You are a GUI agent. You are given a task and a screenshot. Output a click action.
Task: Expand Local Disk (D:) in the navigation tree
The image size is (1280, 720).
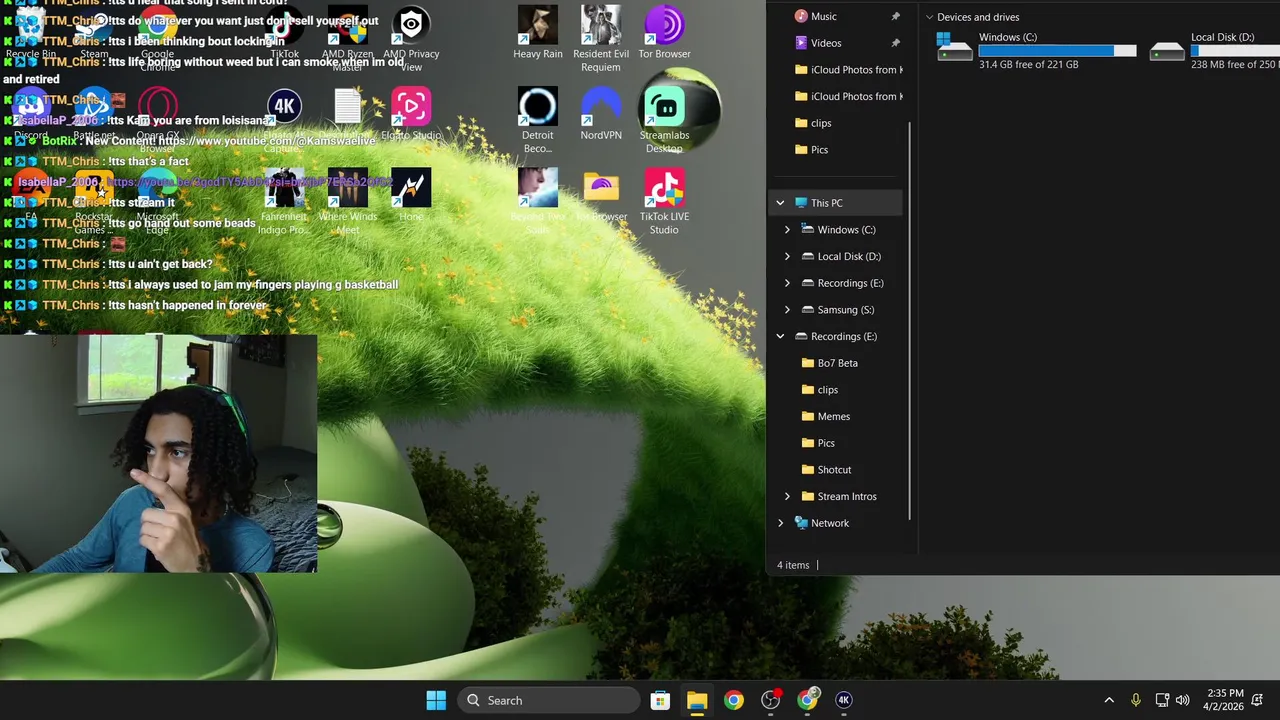tap(787, 256)
